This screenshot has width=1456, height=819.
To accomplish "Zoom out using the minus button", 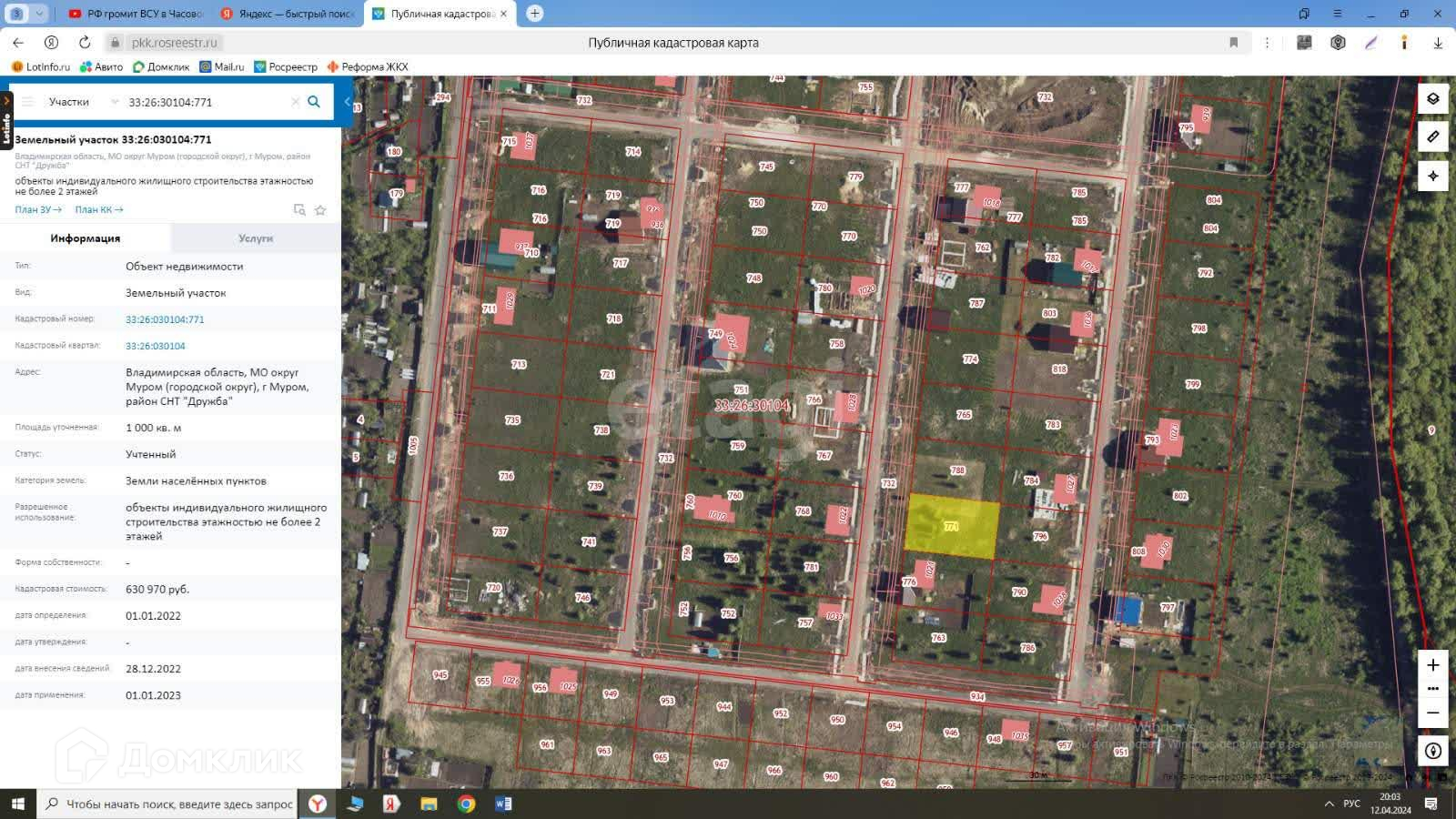I will 1433,713.
